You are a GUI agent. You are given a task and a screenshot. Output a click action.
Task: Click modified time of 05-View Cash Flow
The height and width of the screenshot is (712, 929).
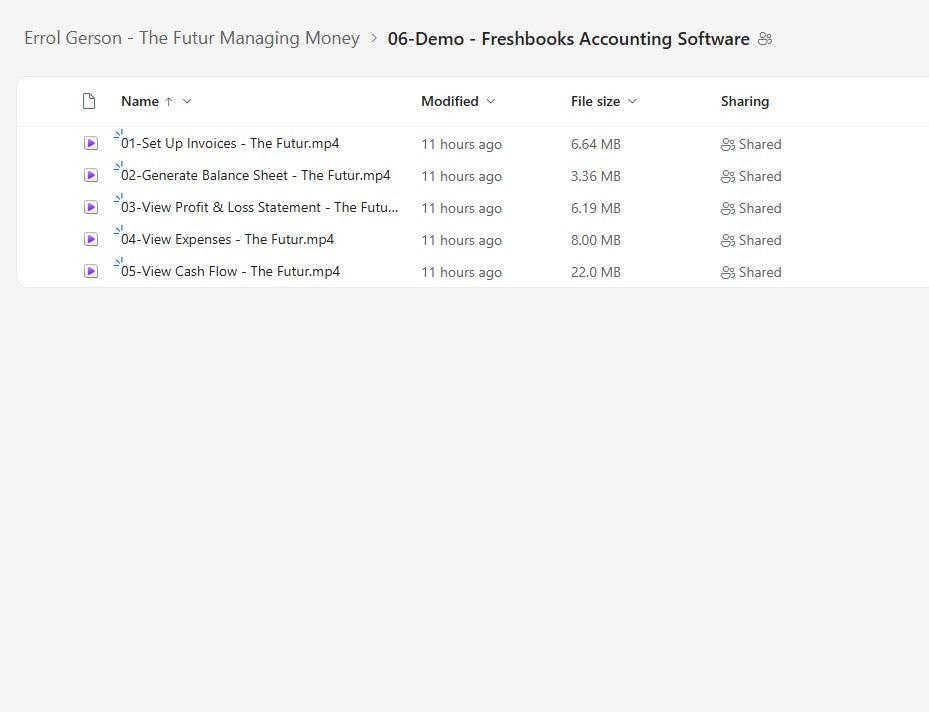tap(462, 272)
